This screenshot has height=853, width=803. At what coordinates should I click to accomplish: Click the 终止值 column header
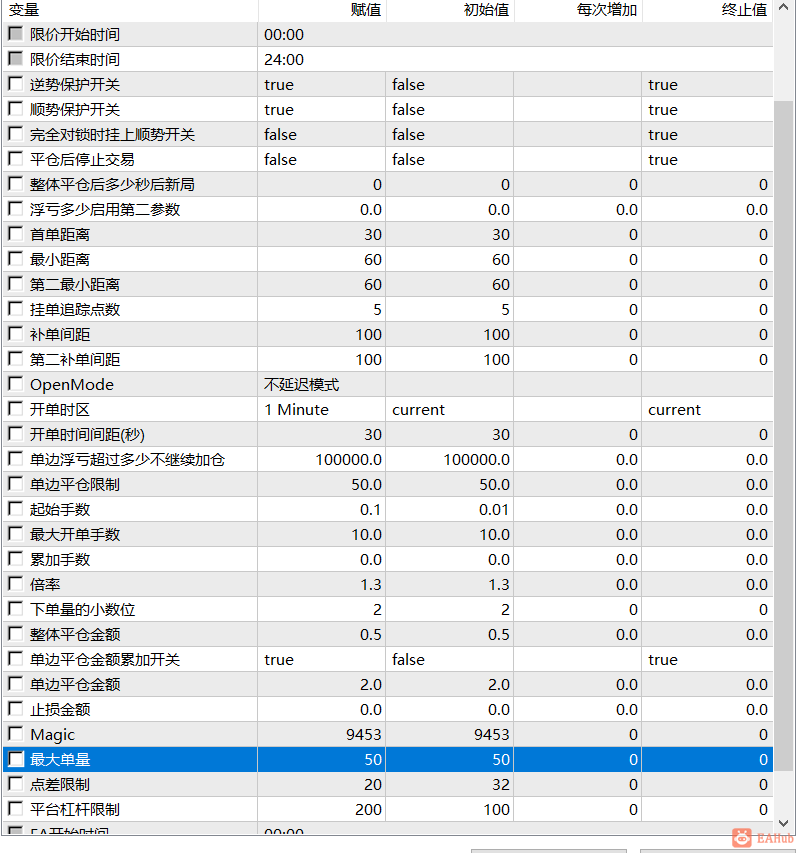coord(708,10)
